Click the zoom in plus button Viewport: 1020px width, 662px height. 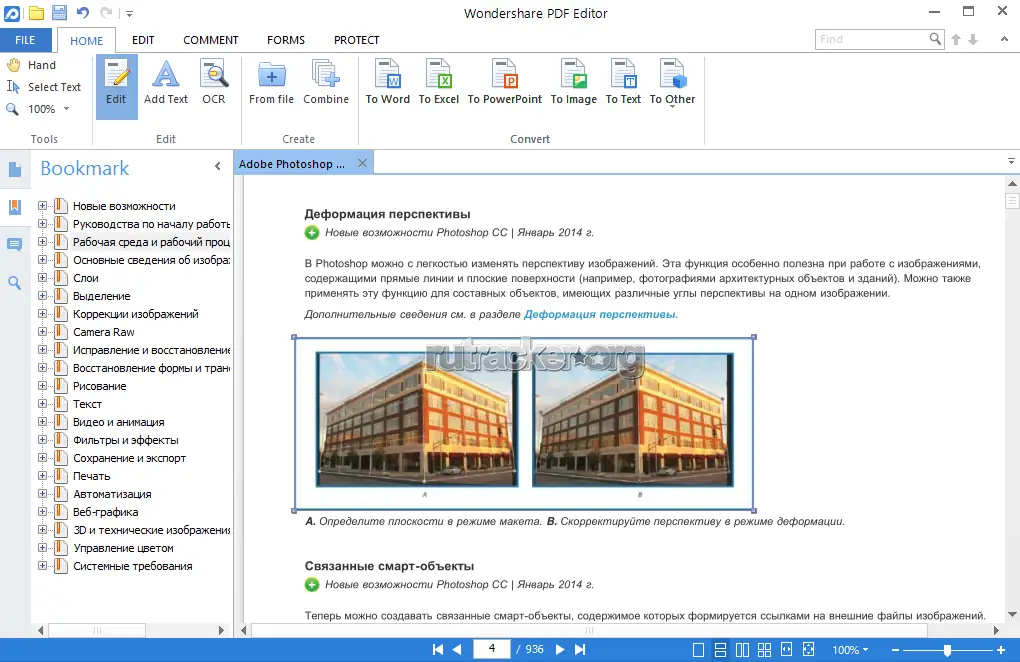pos(1000,650)
